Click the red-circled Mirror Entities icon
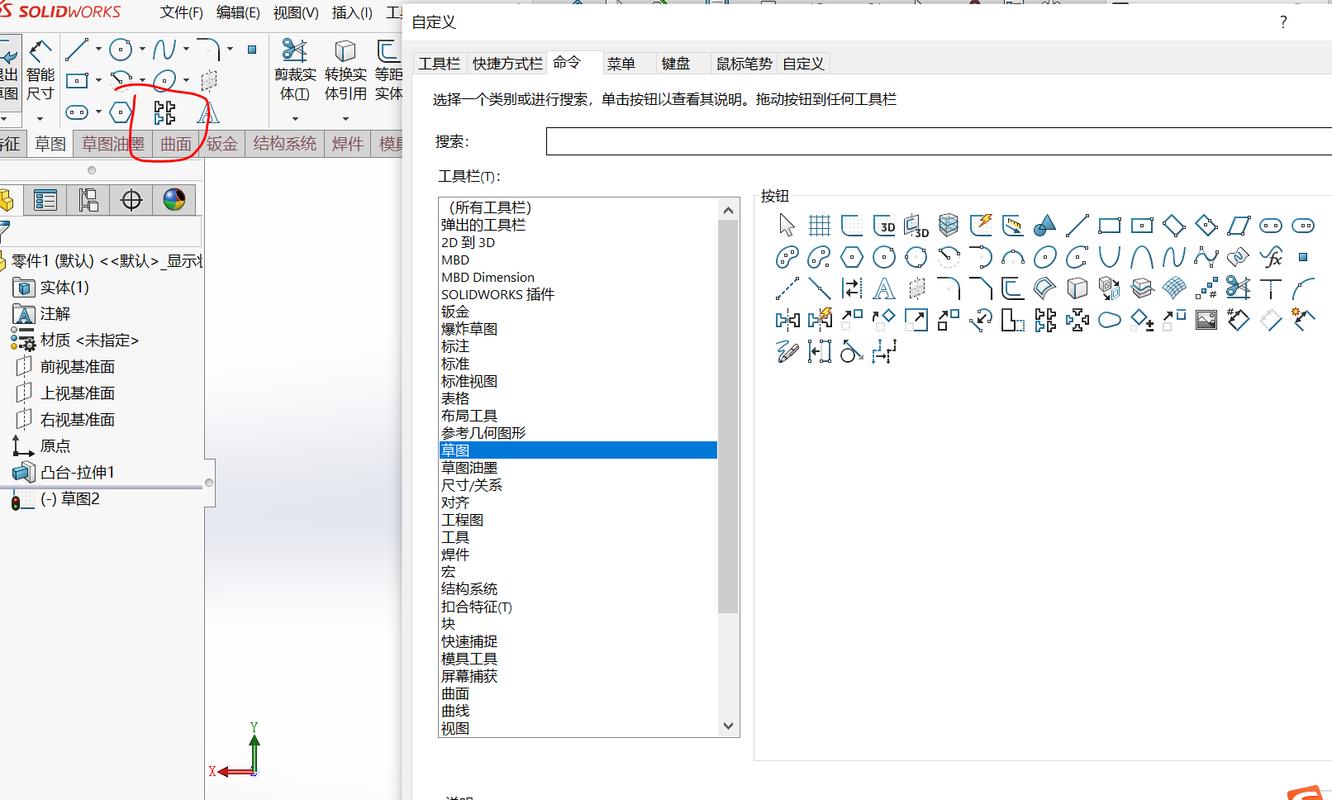This screenshot has height=800, width=1332. click(x=164, y=113)
